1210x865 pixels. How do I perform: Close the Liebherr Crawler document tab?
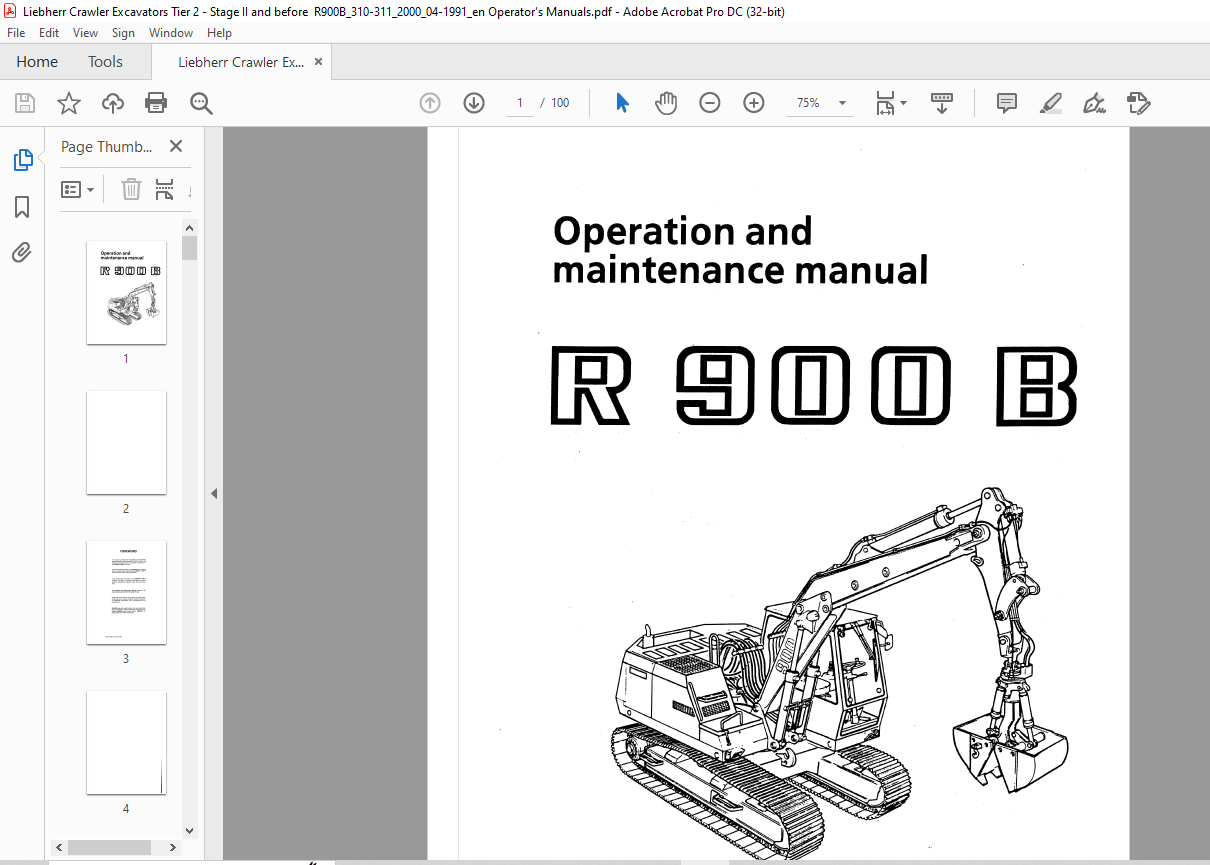(x=318, y=62)
